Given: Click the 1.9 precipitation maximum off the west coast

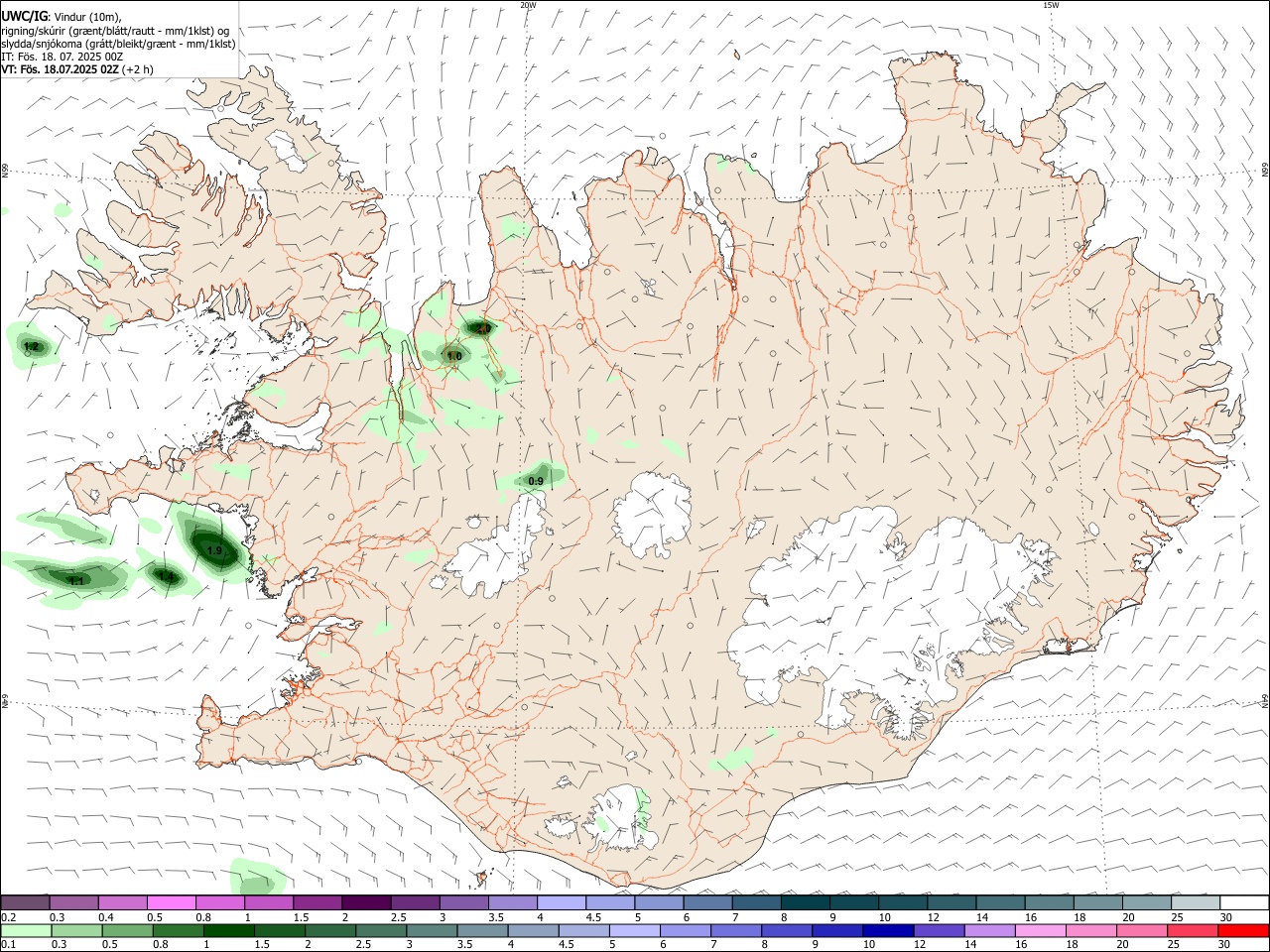Looking at the screenshot, I should pyautogui.click(x=214, y=550).
